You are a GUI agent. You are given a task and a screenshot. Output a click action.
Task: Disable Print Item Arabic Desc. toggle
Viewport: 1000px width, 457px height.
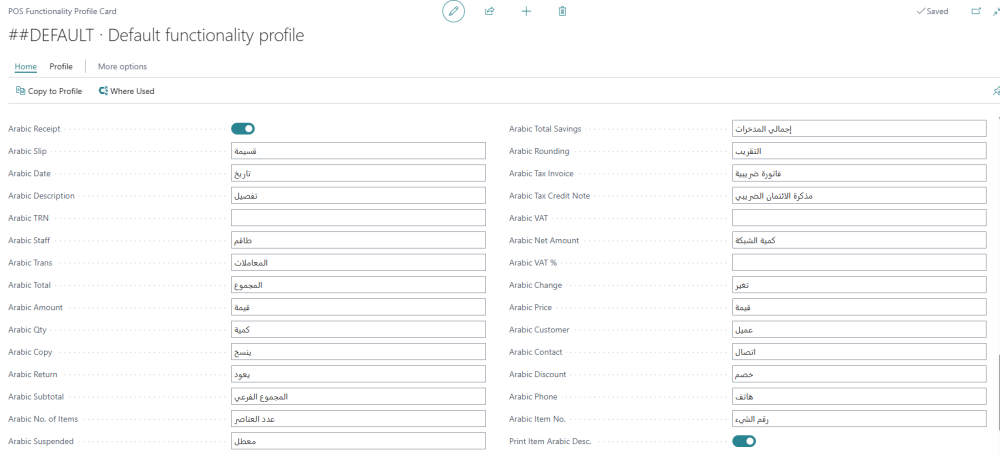click(x=744, y=441)
